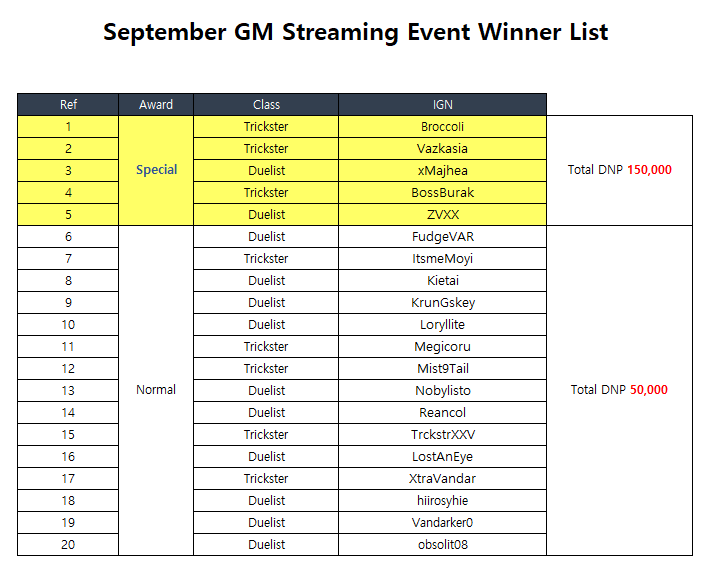Click the Ref column header

click(x=68, y=104)
